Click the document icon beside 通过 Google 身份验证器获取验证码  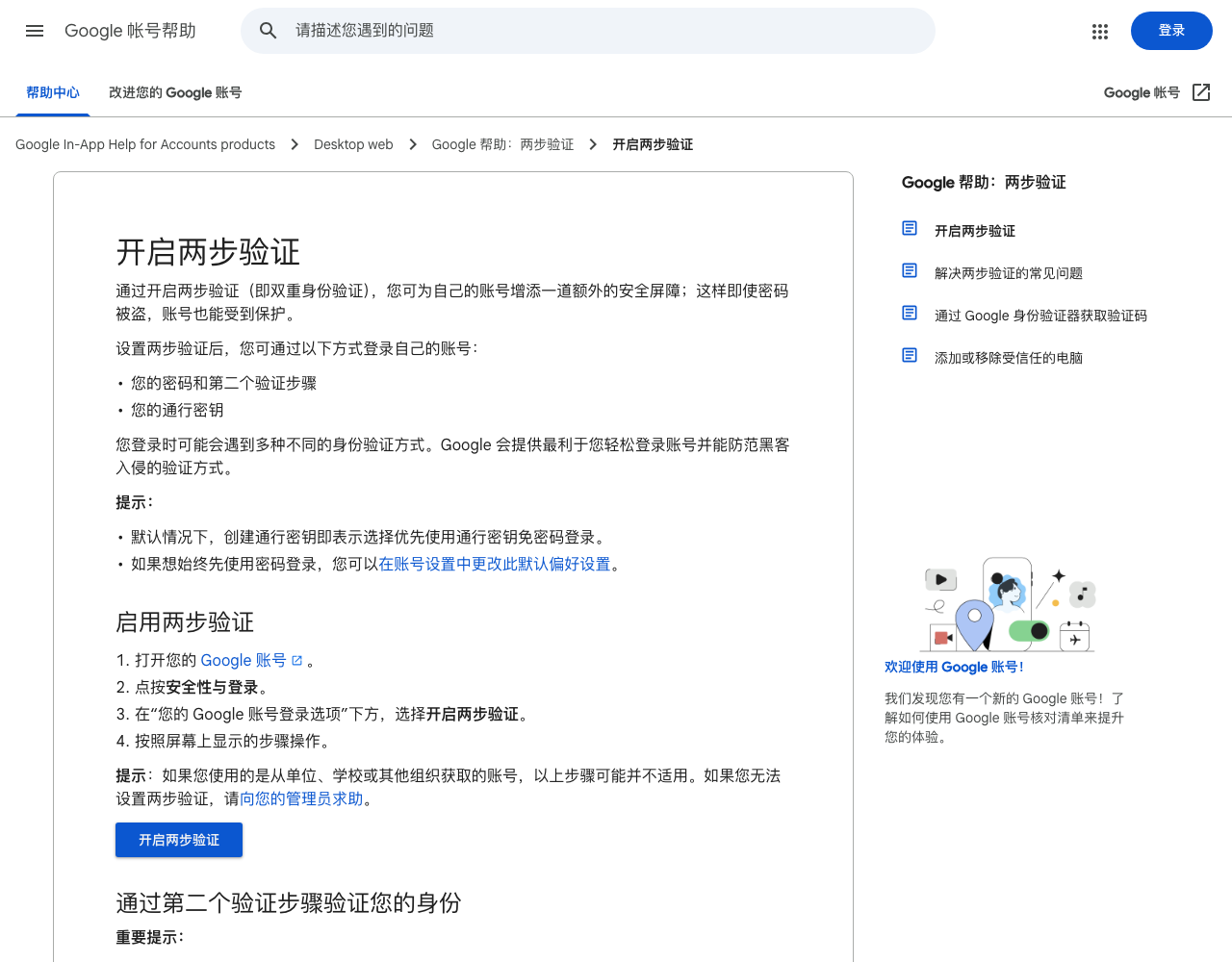[910, 313]
